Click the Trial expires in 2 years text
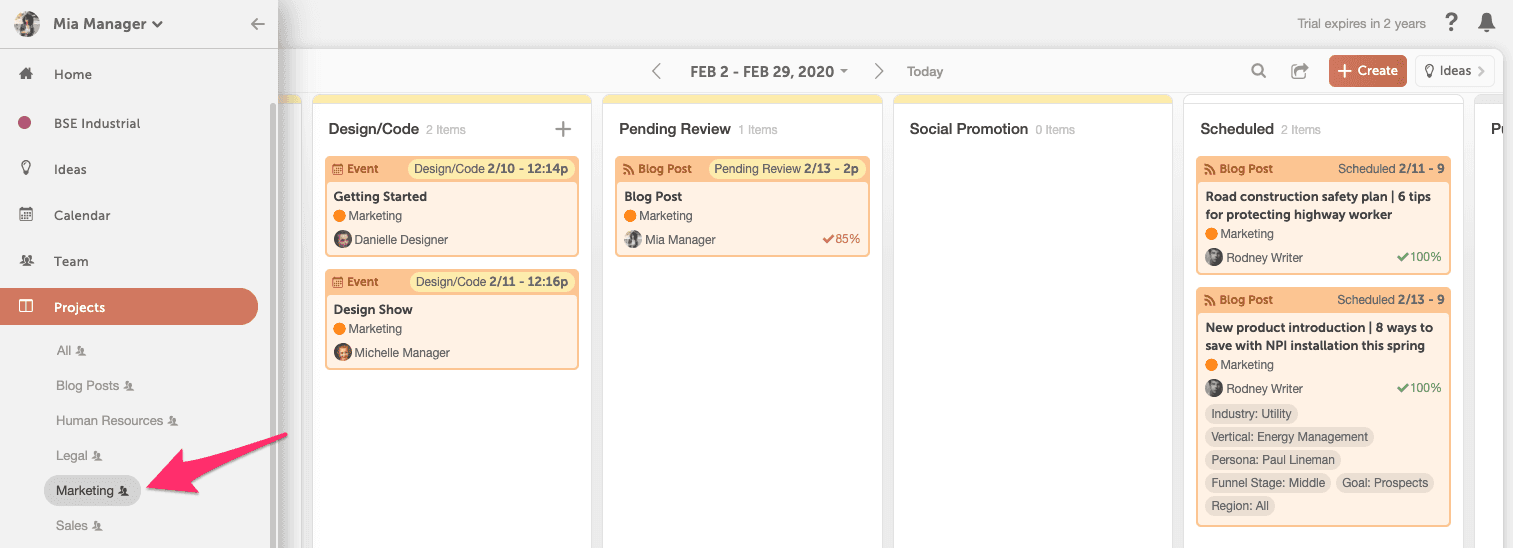 (1361, 24)
